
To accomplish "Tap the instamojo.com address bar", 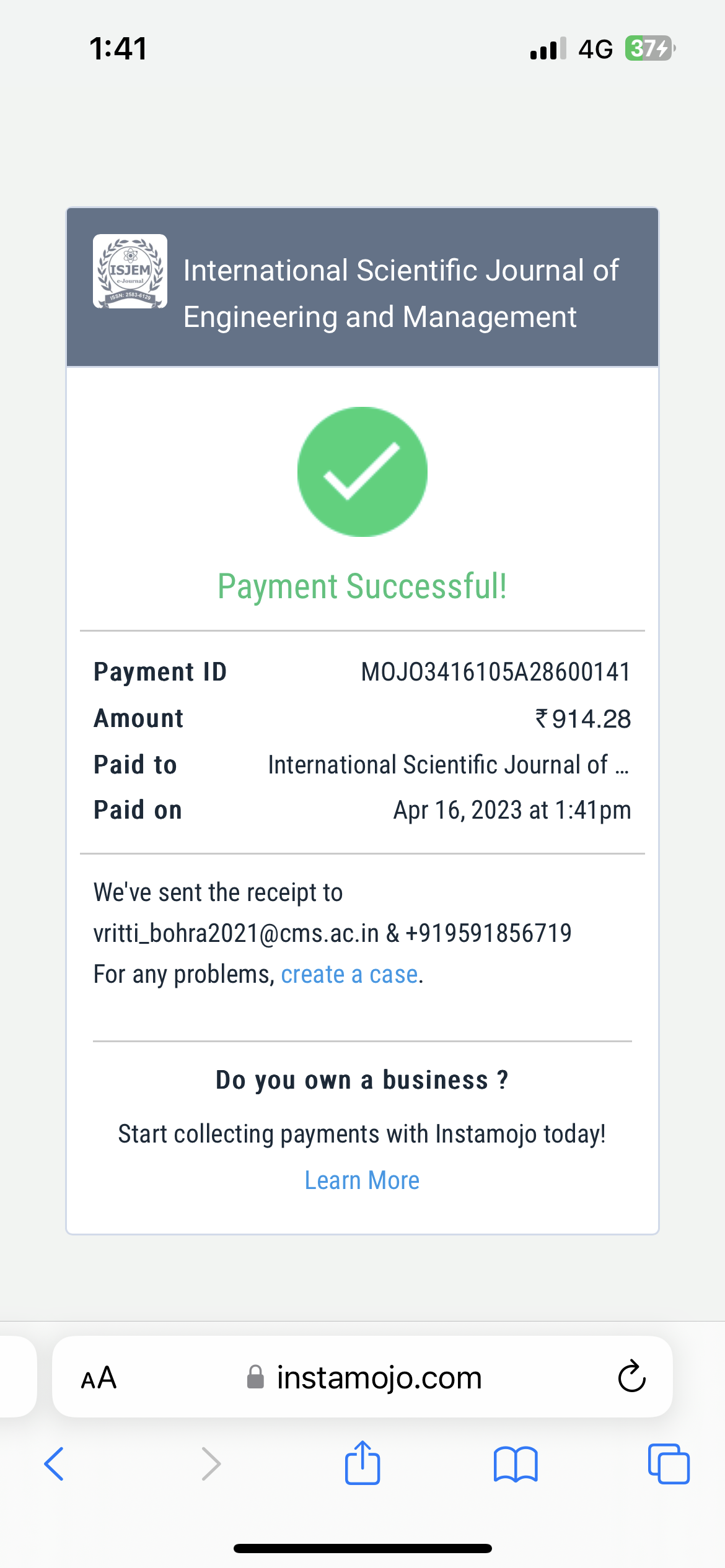I will coord(379,1377).
